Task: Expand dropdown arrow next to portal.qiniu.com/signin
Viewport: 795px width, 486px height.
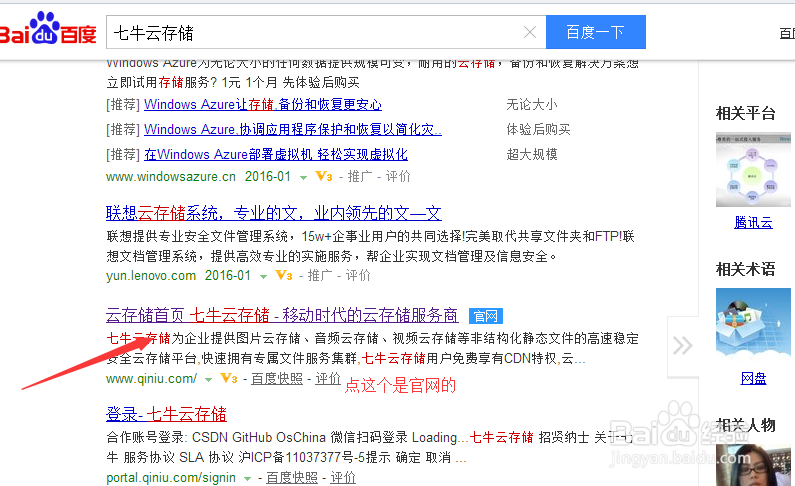Action: click(x=247, y=478)
